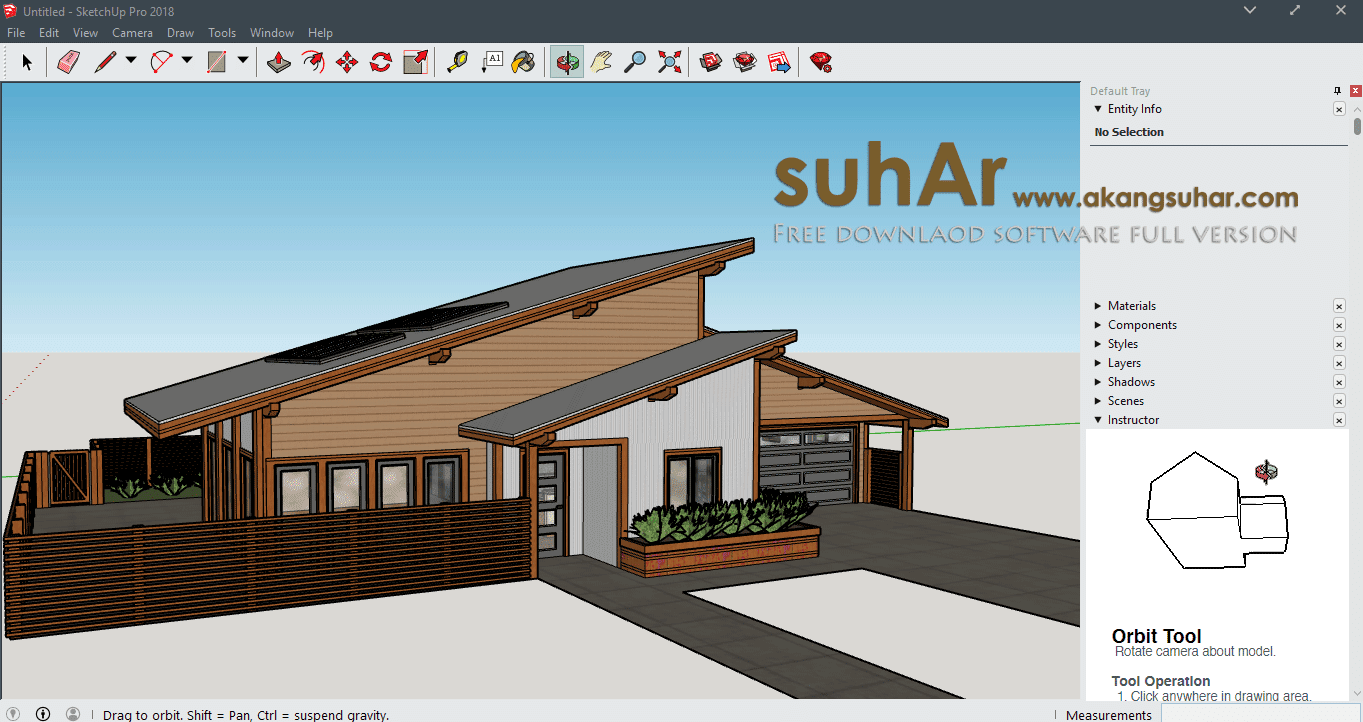Select the Scale tool
Screen dimensions: 1363x722
[x=415, y=62]
